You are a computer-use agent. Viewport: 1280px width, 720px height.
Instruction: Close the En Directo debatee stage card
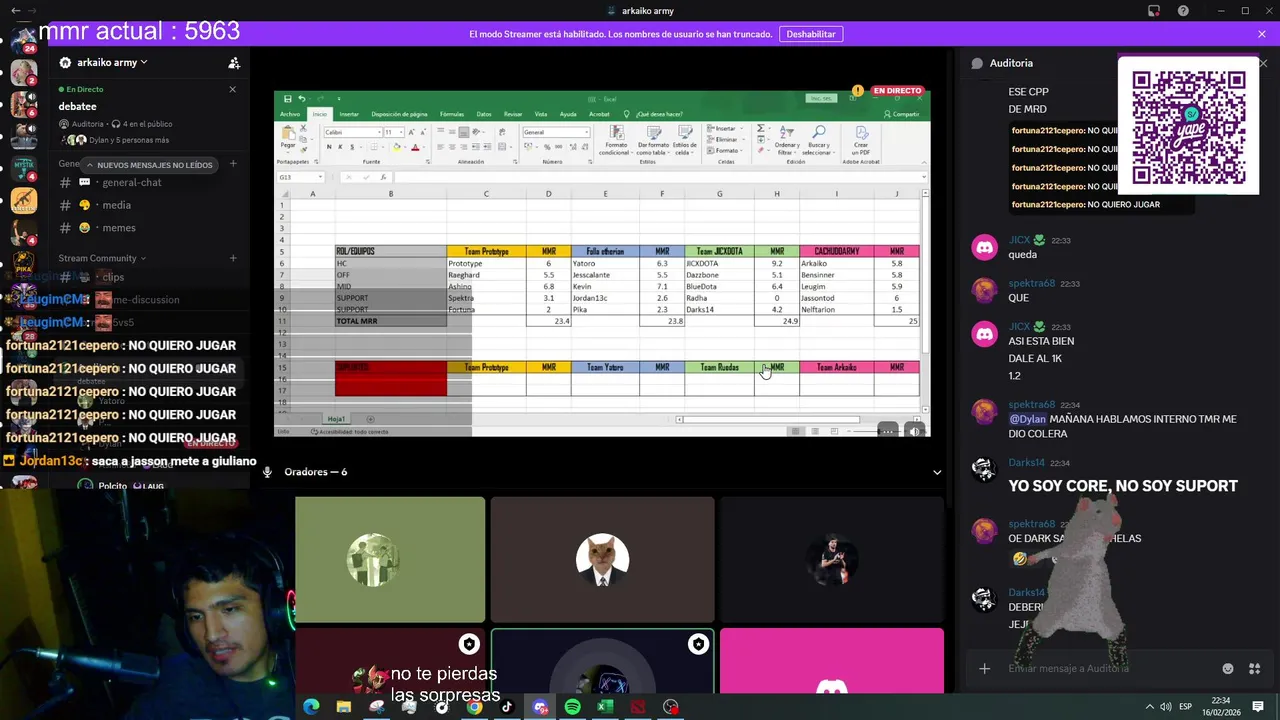(x=233, y=89)
